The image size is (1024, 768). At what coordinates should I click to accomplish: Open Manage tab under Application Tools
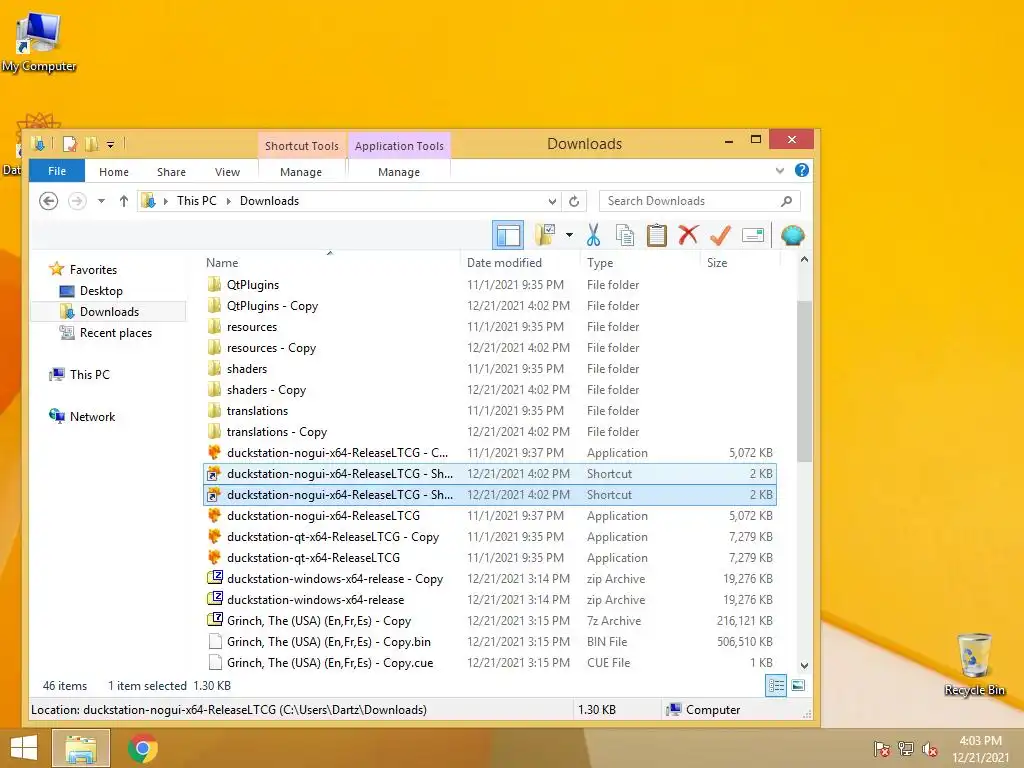click(x=399, y=172)
